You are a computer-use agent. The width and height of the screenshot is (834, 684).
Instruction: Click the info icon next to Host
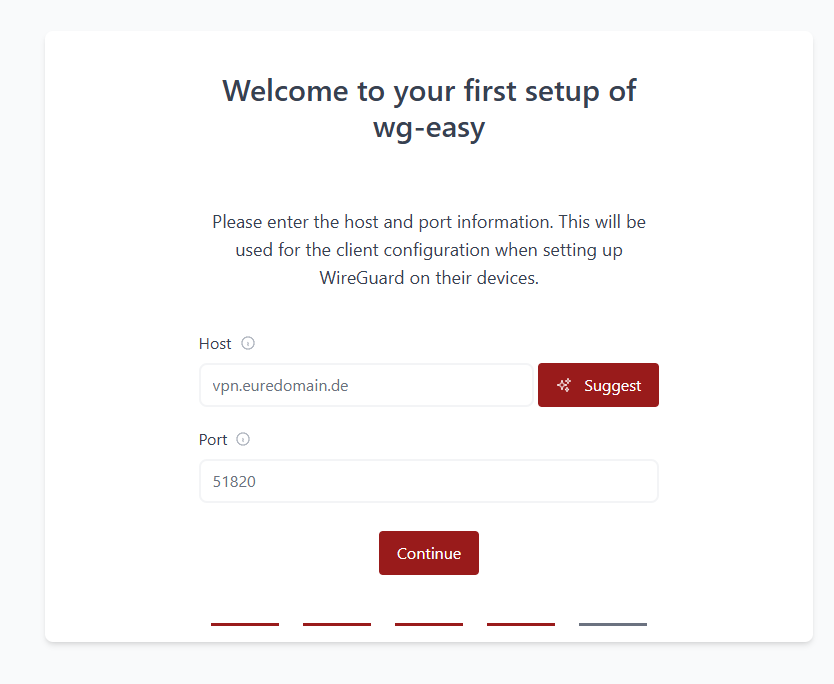pos(248,343)
